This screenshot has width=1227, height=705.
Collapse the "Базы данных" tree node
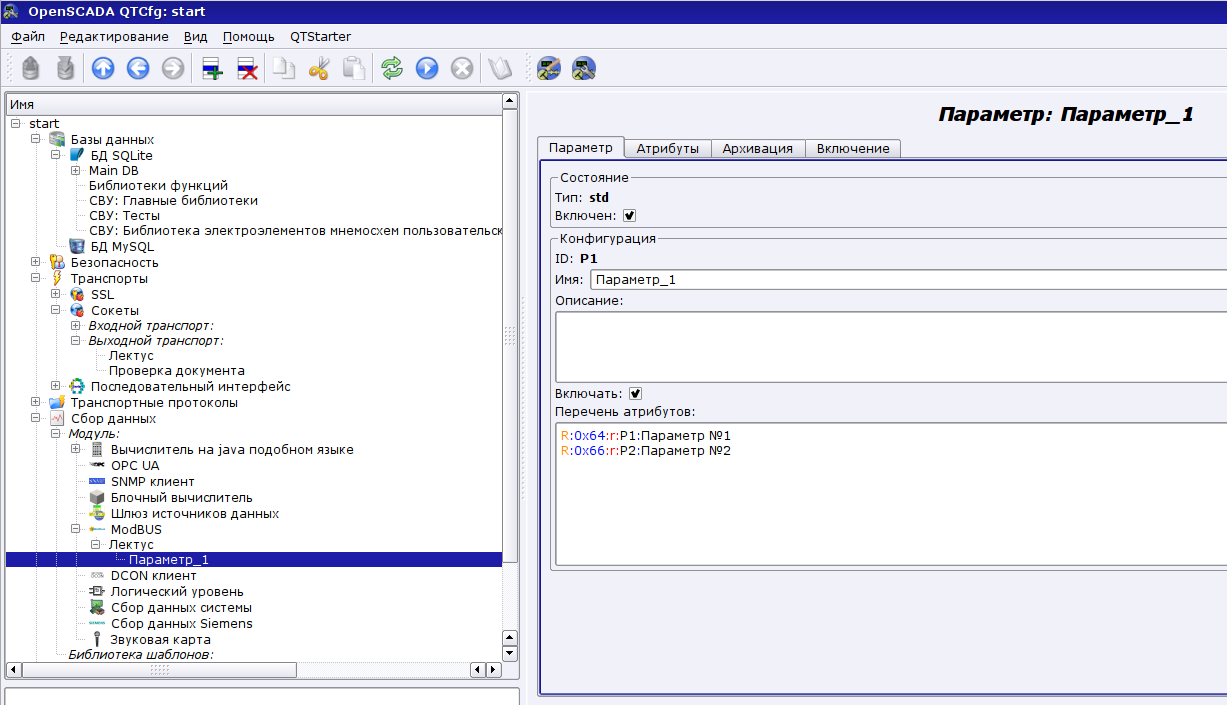pos(36,139)
